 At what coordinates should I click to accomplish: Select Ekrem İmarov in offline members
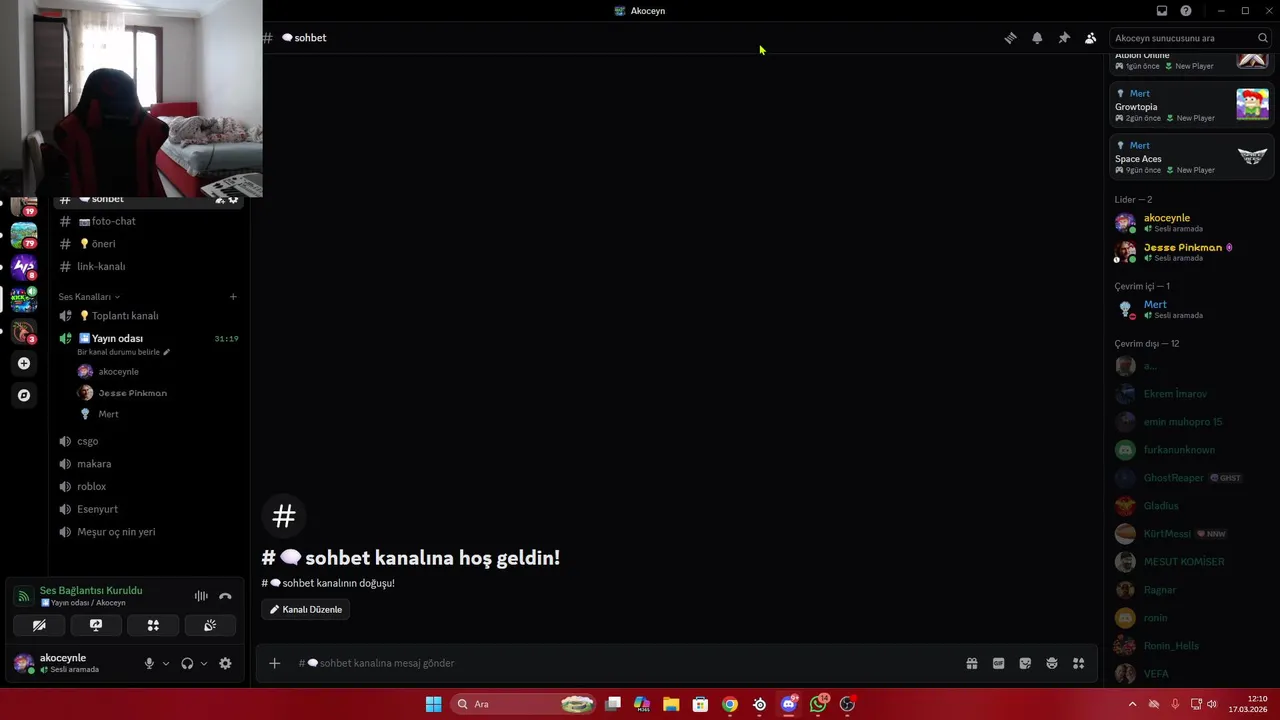[x=1192, y=394]
